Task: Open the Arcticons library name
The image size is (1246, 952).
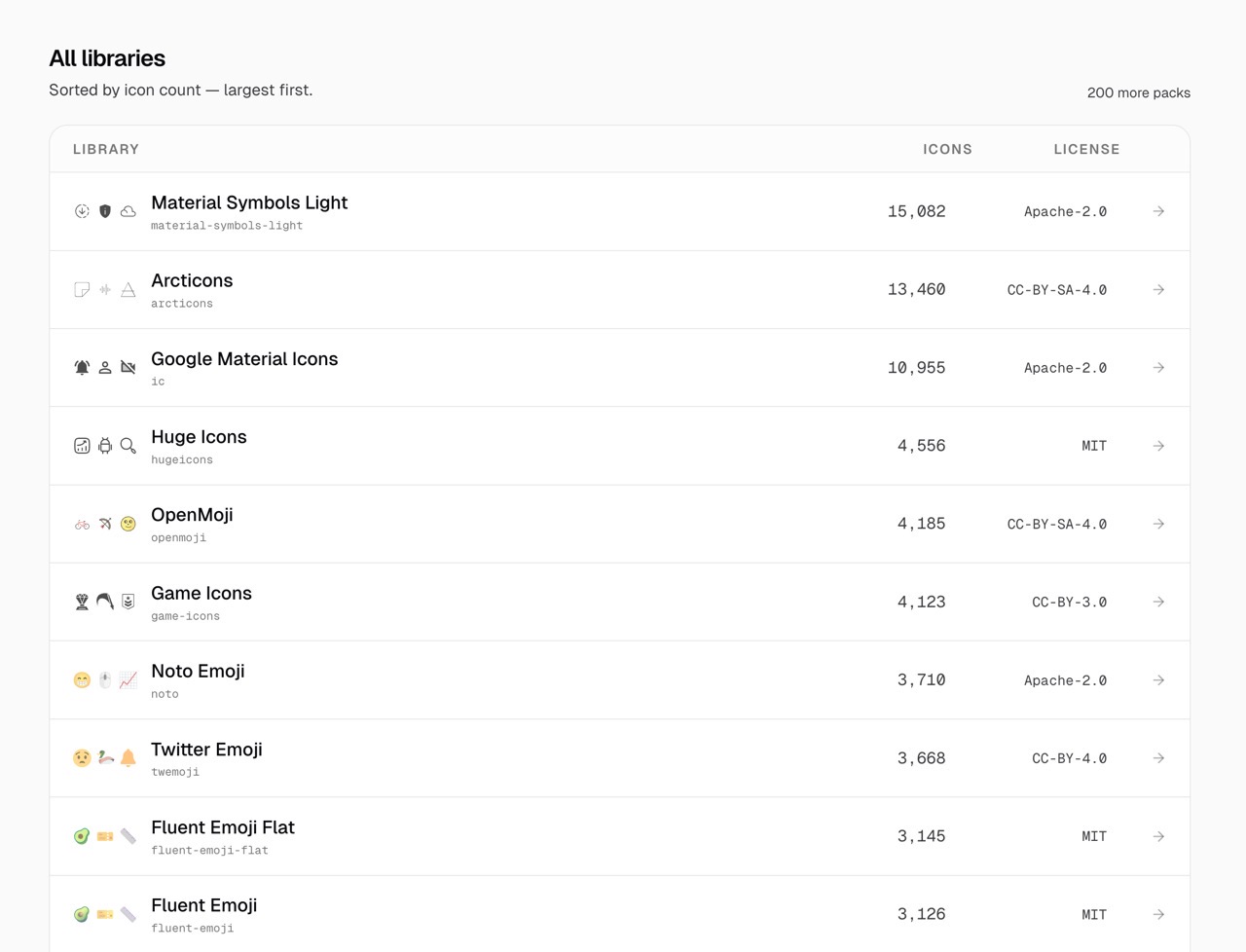Action: click(192, 280)
